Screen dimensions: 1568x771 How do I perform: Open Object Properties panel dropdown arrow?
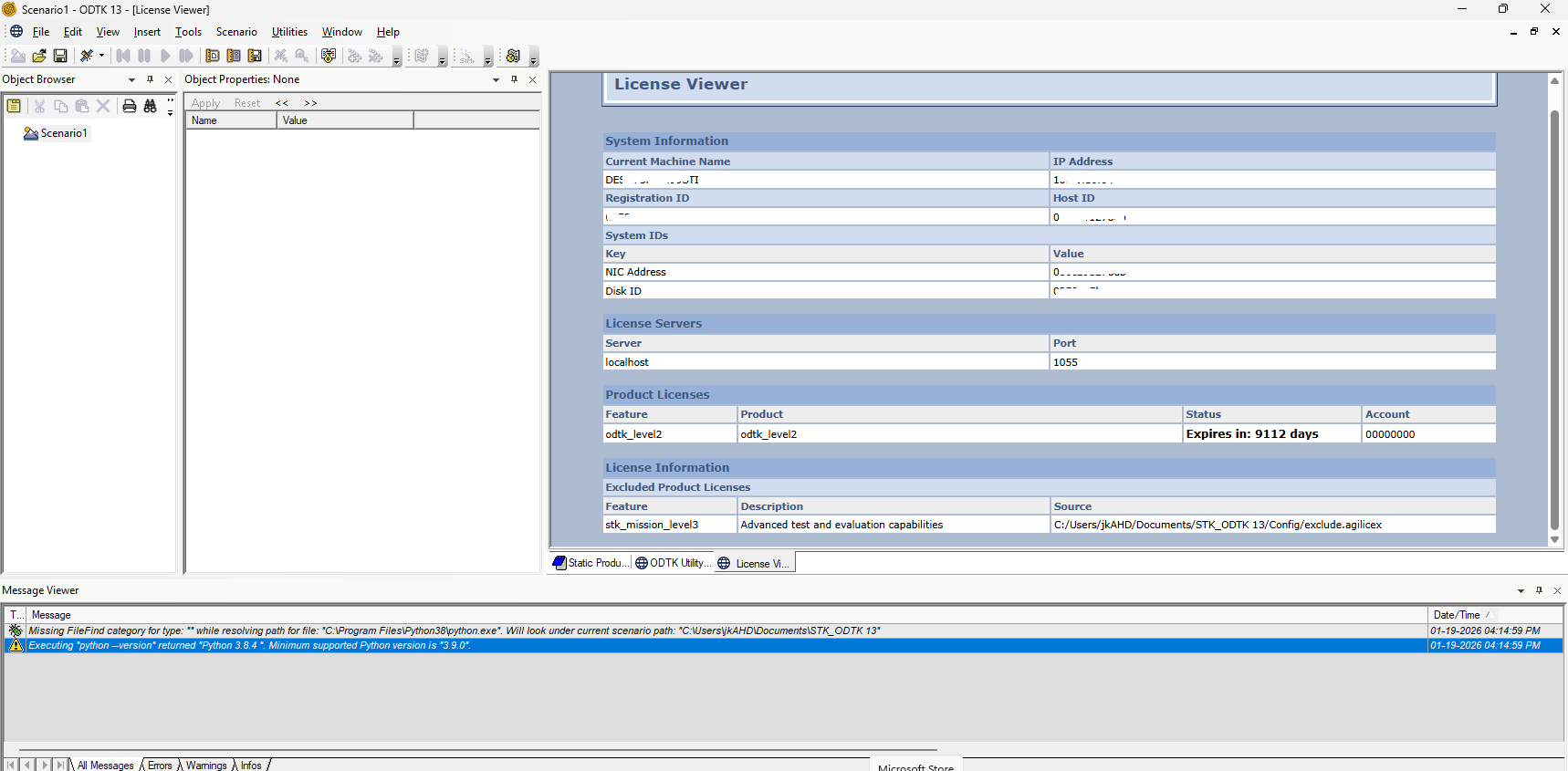pos(497,79)
